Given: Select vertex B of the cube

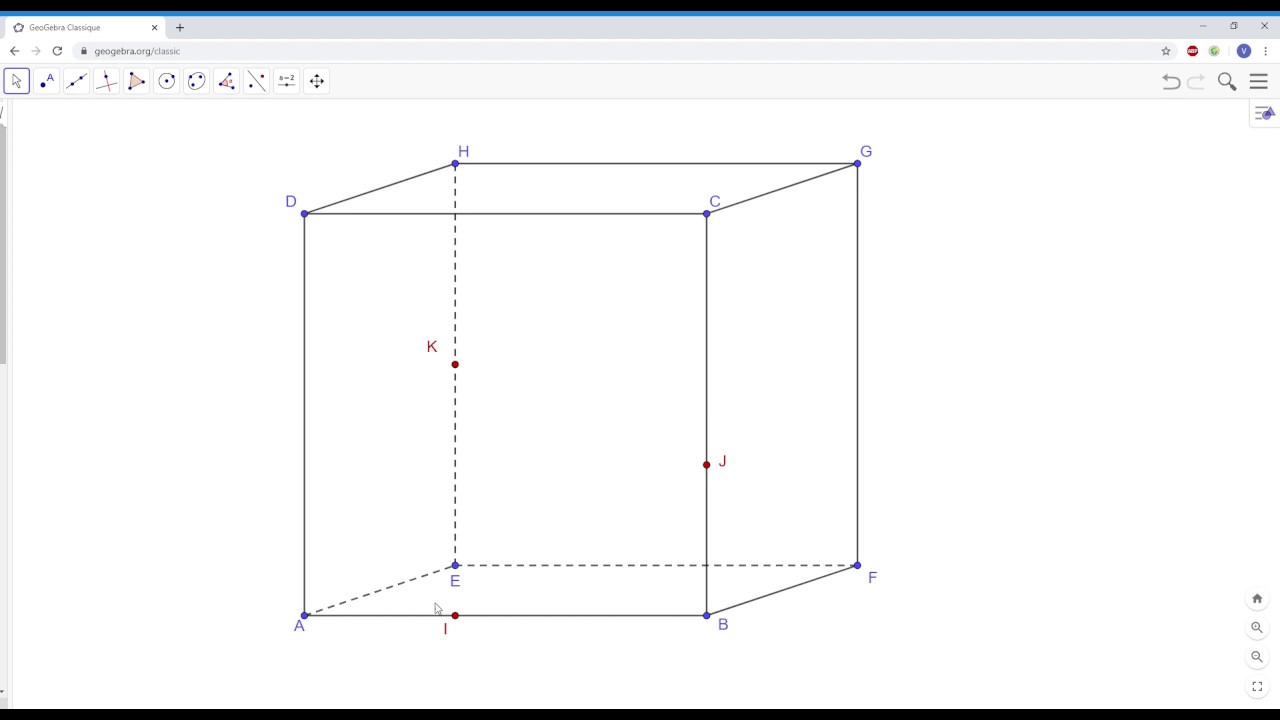Looking at the screenshot, I should [x=707, y=615].
